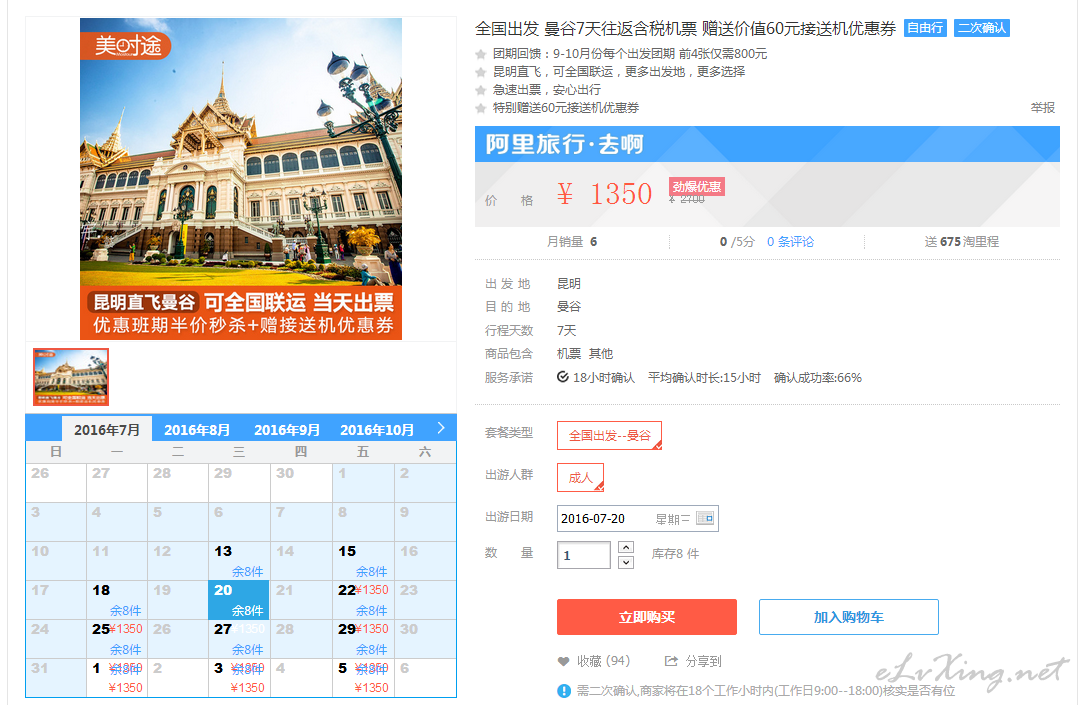Click the share arrow icon

(671, 661)
